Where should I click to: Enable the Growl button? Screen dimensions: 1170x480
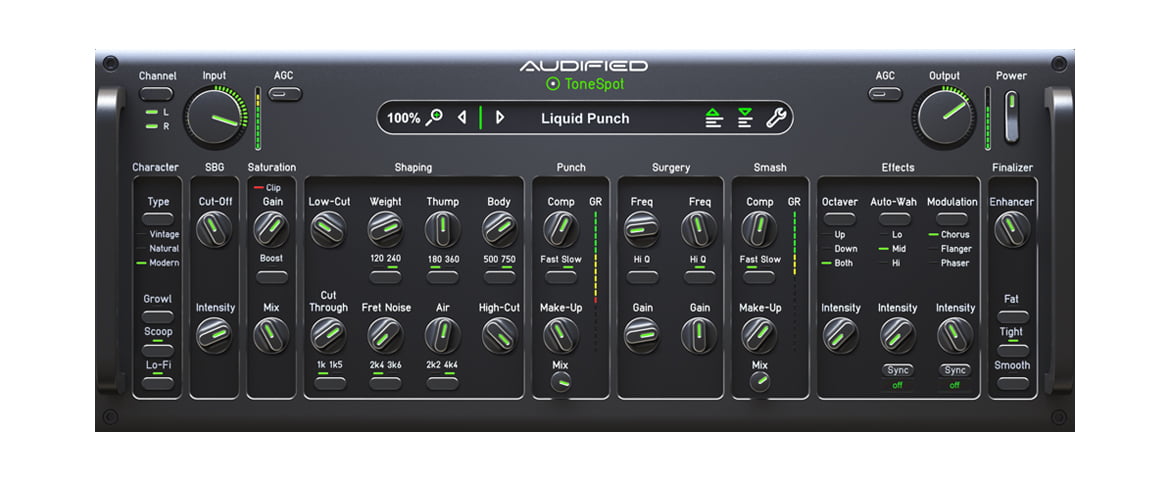click(158, 317)
